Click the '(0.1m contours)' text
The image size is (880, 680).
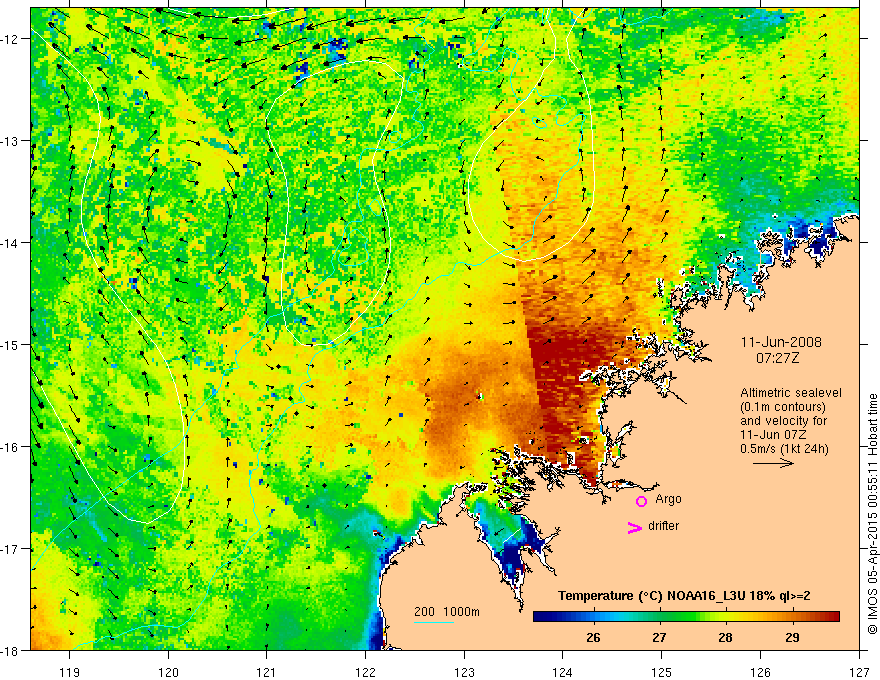click(783, 407)
